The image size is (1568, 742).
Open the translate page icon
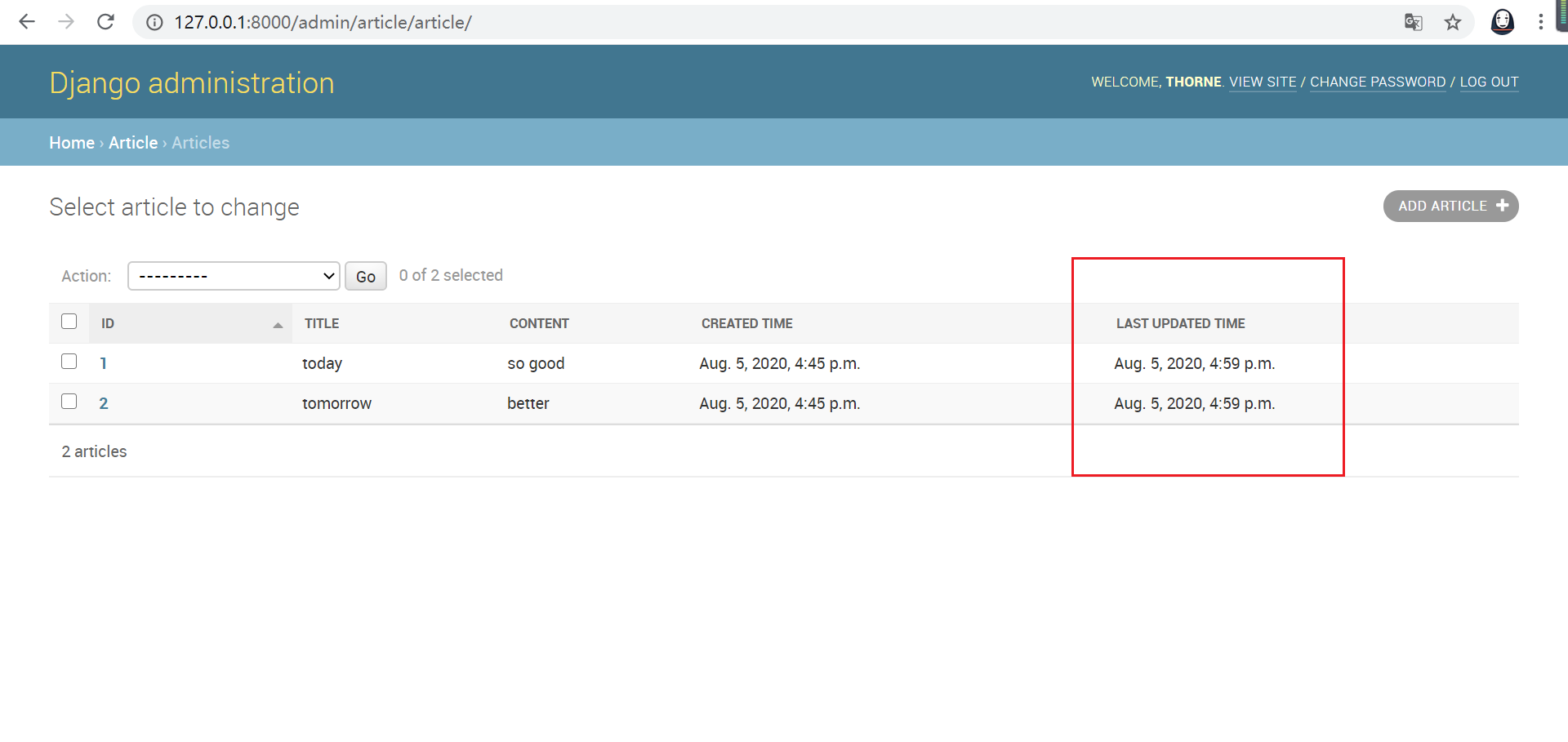[1414, 22]
